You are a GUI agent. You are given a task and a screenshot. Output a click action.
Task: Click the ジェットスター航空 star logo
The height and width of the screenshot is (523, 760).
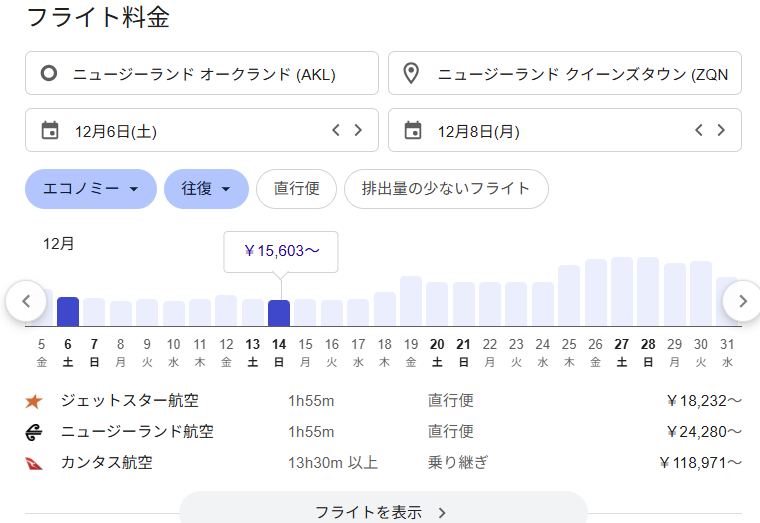34,402
